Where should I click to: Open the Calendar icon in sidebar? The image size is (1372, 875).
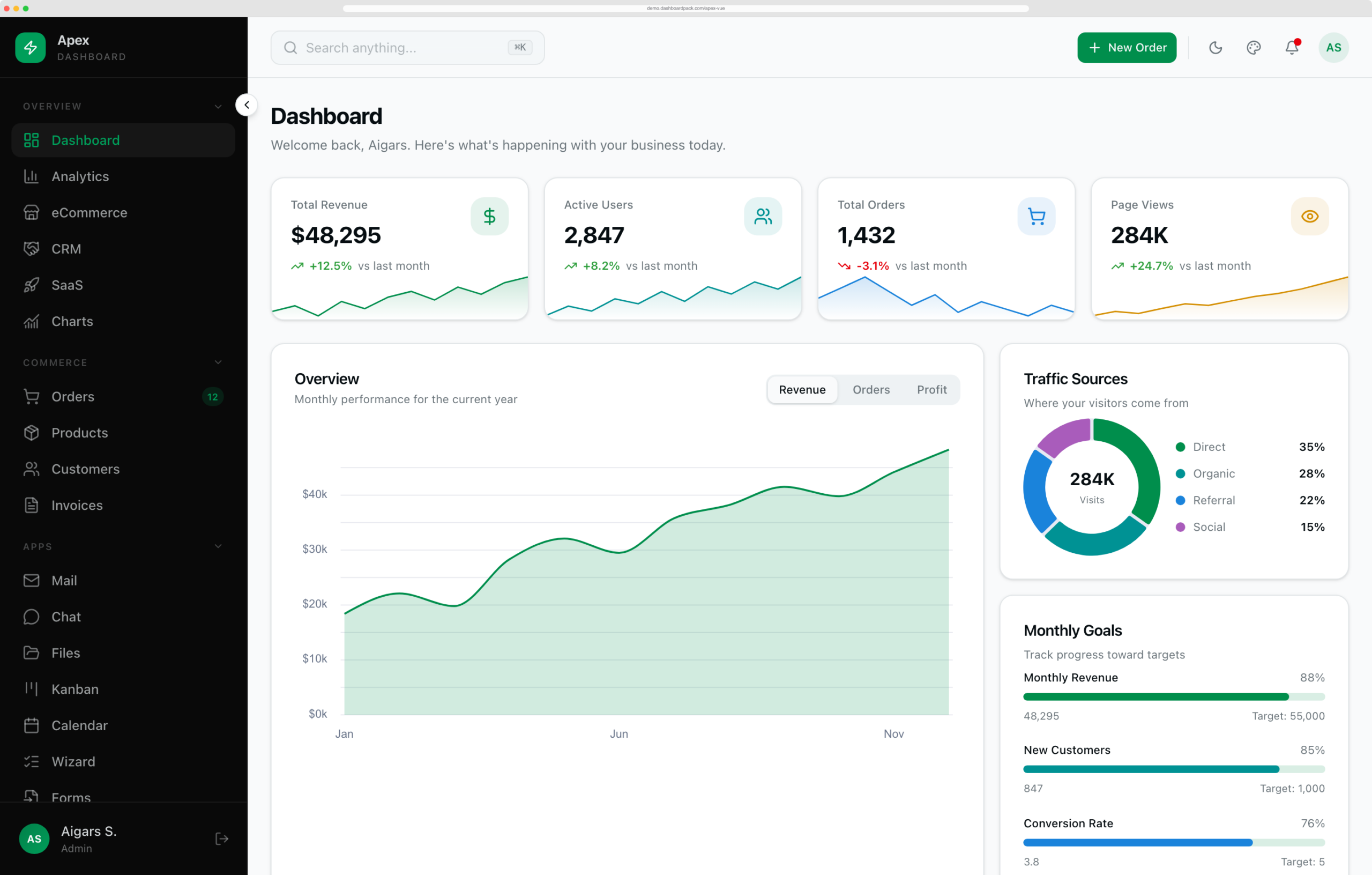click(31, 725)
